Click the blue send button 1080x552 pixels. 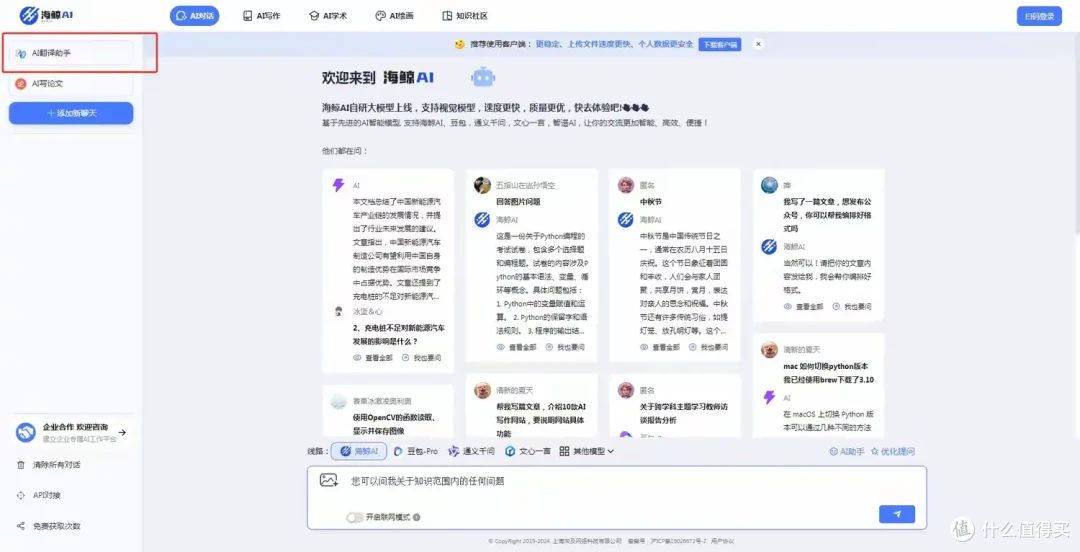point(897,514)
